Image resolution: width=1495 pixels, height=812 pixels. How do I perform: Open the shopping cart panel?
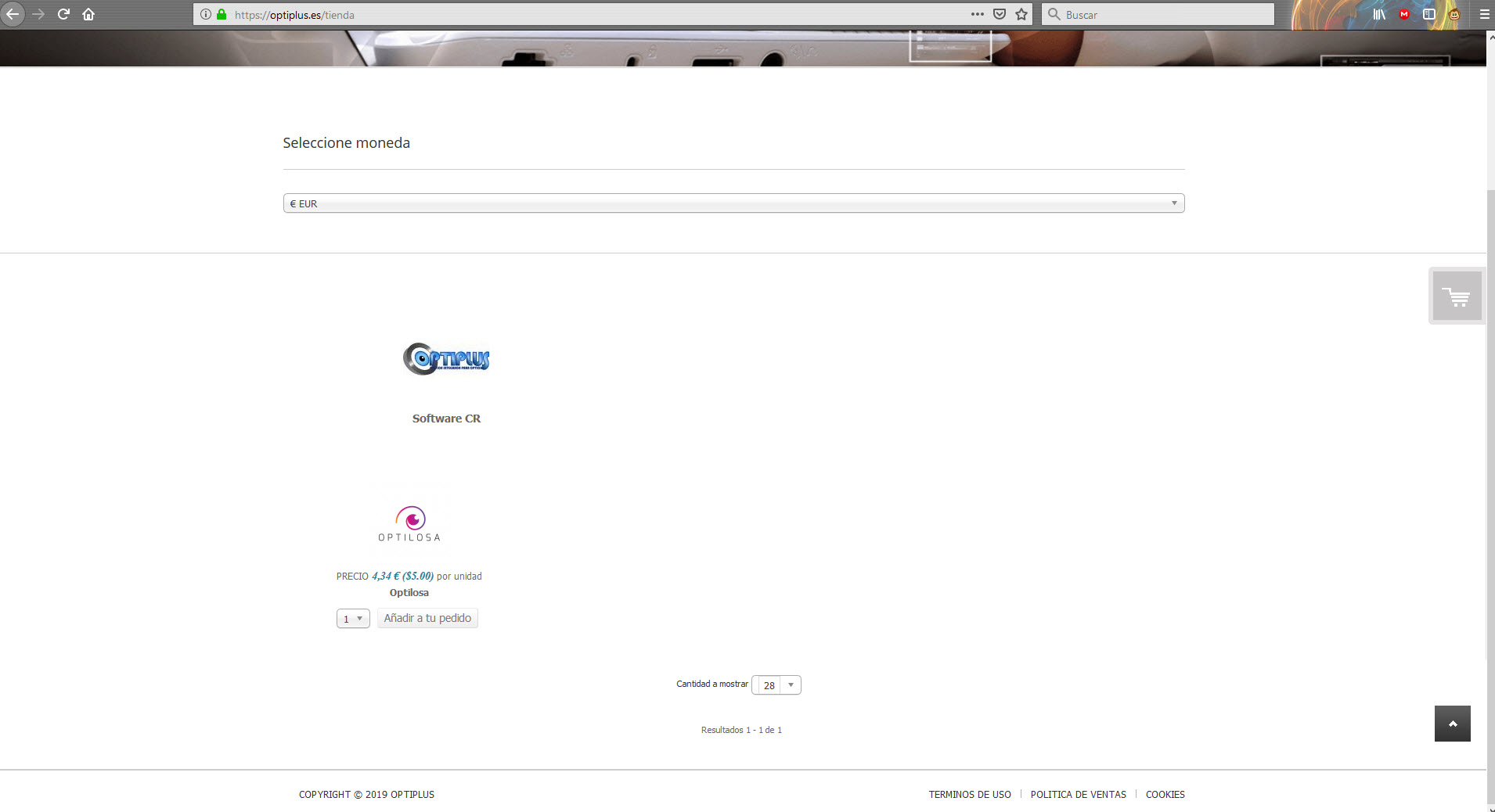[1457, 296]
